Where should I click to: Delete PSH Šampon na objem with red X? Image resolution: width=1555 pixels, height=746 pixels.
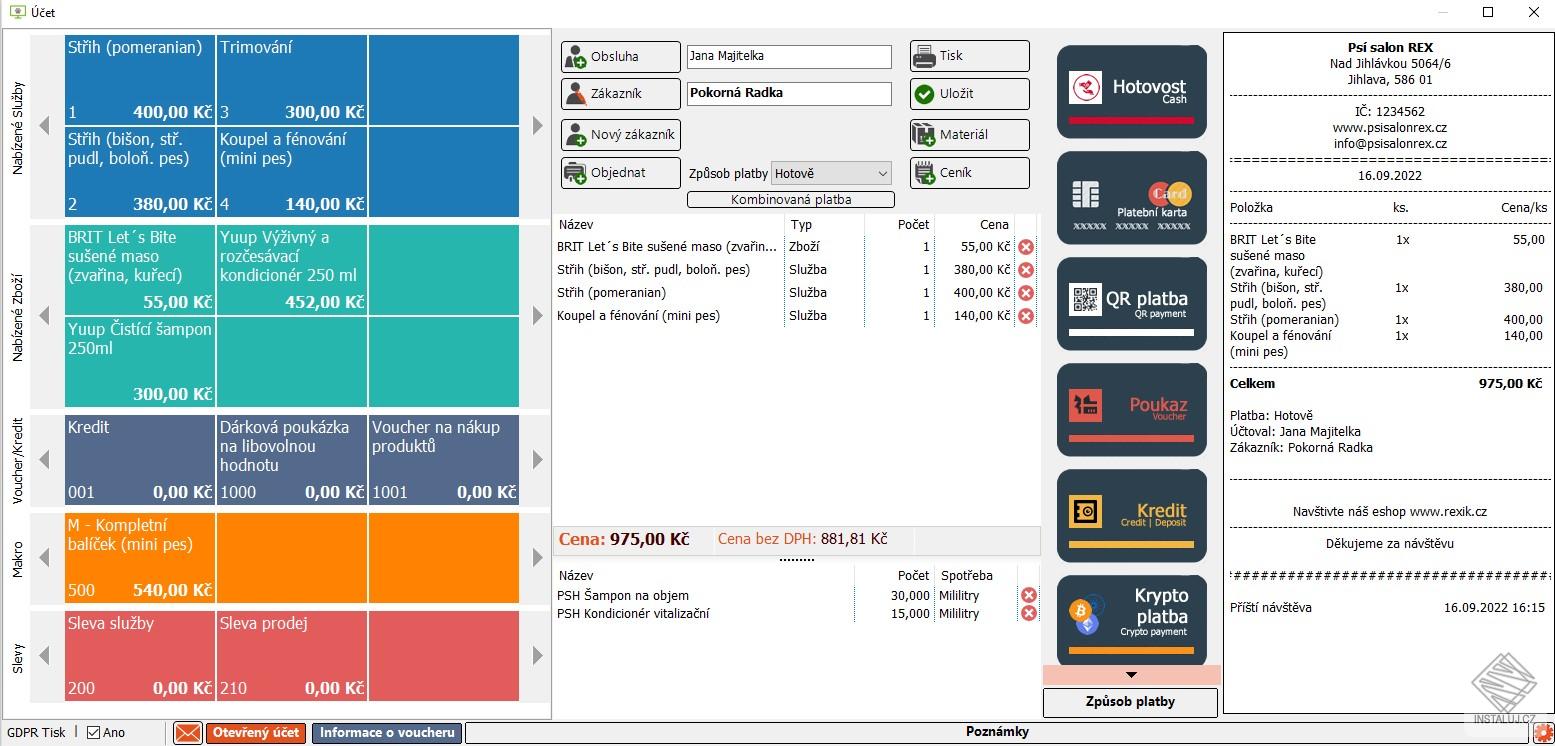tap(1028, 594)
